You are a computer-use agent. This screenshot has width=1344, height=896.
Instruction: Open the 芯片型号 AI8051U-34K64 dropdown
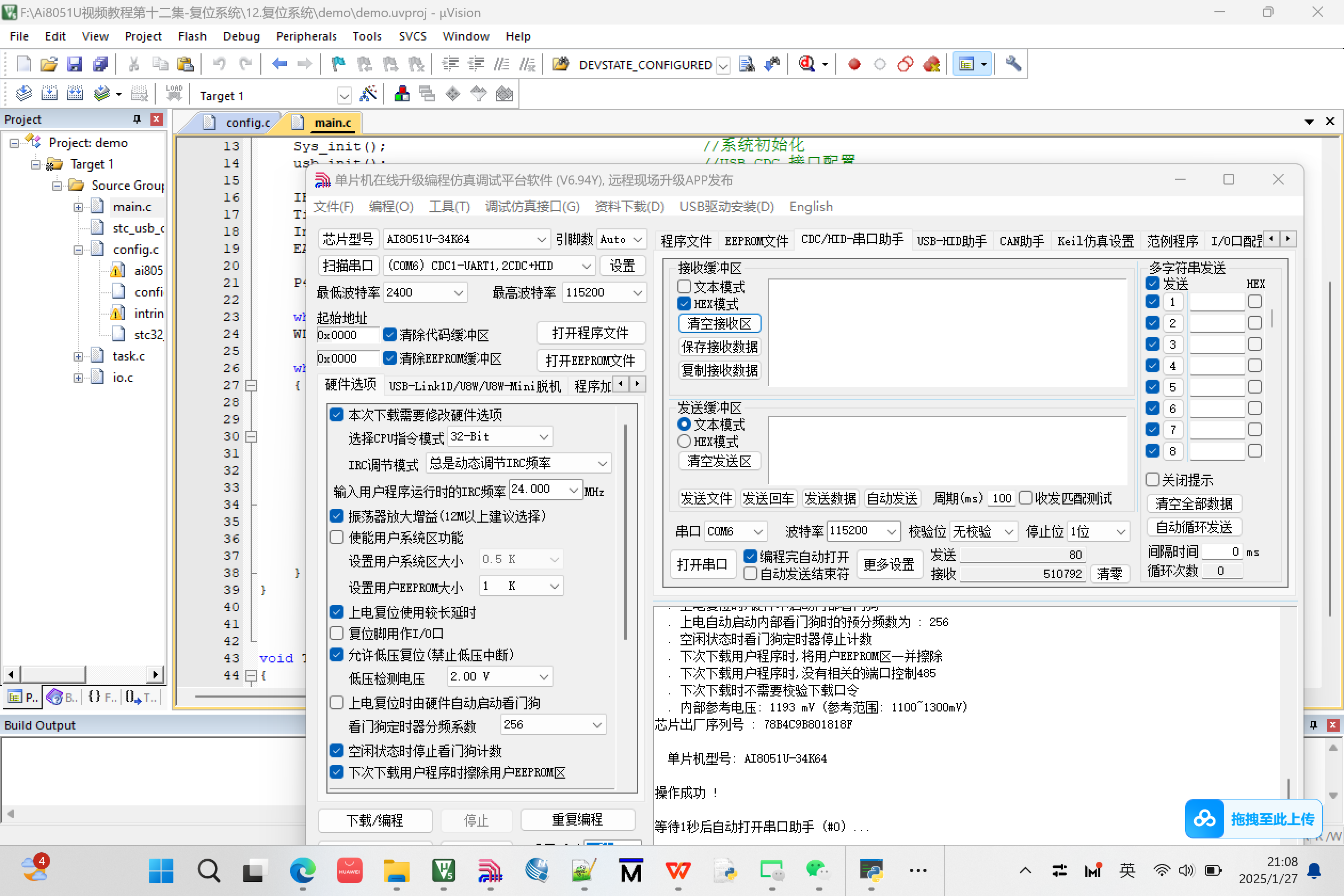(466, 239)
